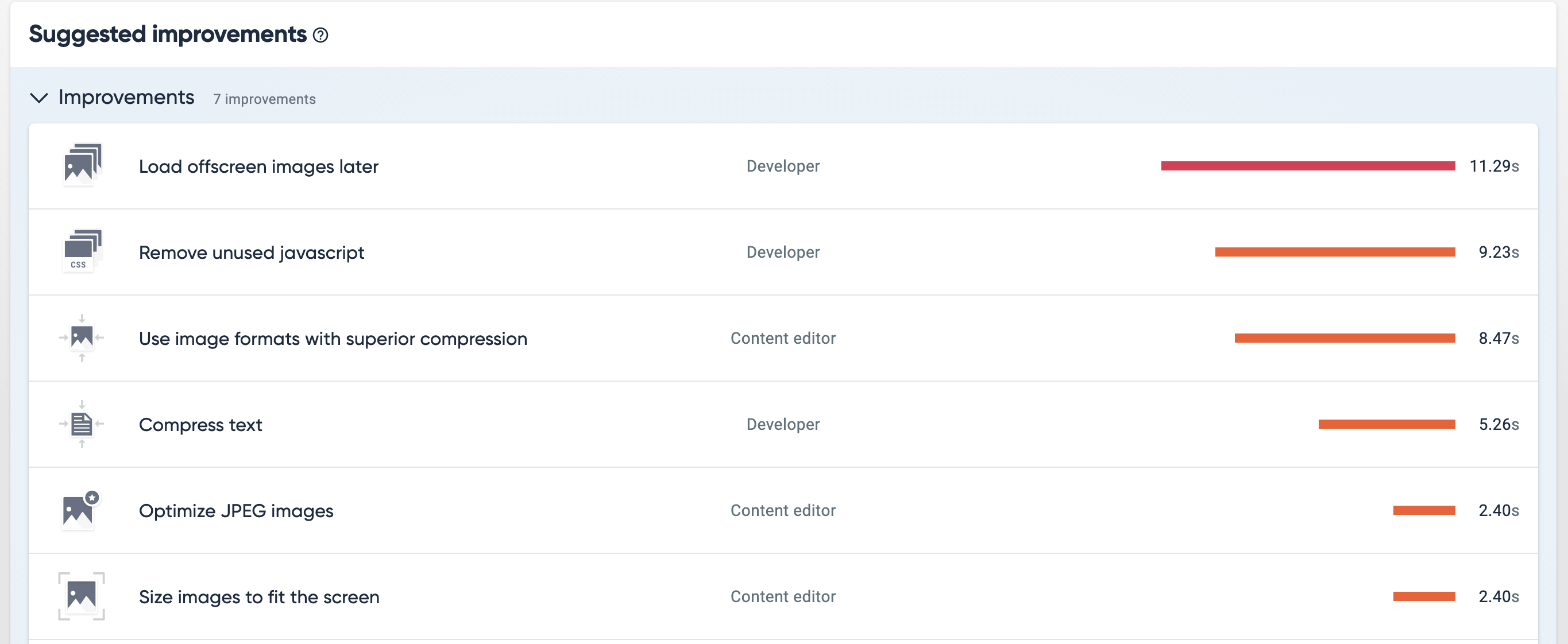Image resolution: width=1568 pixels, height=644 pixels.
Task: Click the image compression arrows icon
Action: tap(82, 337)
